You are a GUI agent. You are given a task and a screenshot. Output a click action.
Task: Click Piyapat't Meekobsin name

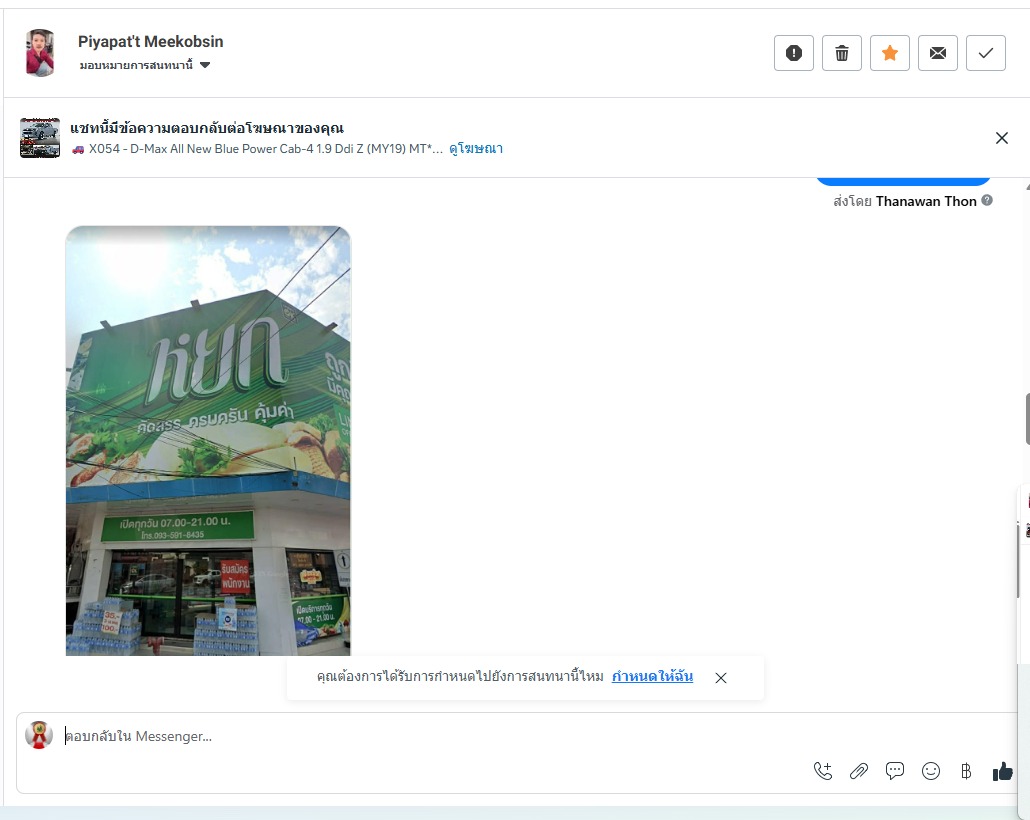(150, 41)
